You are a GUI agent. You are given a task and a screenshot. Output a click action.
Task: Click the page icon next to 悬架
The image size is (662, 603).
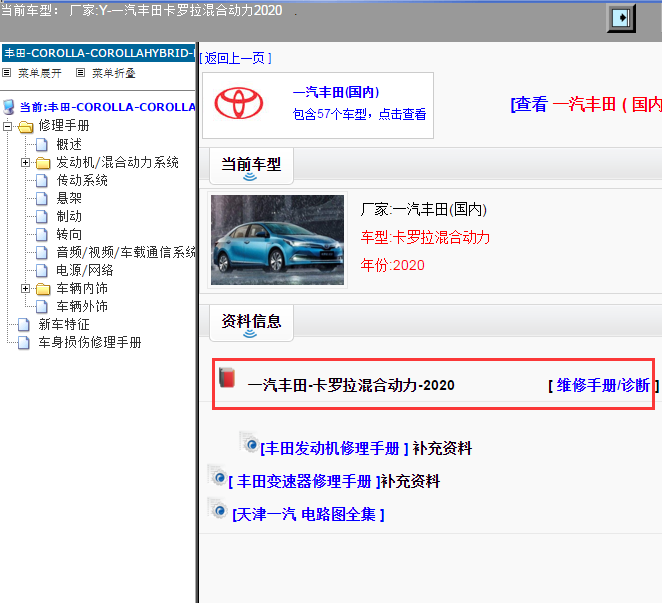tap(41, 199)
